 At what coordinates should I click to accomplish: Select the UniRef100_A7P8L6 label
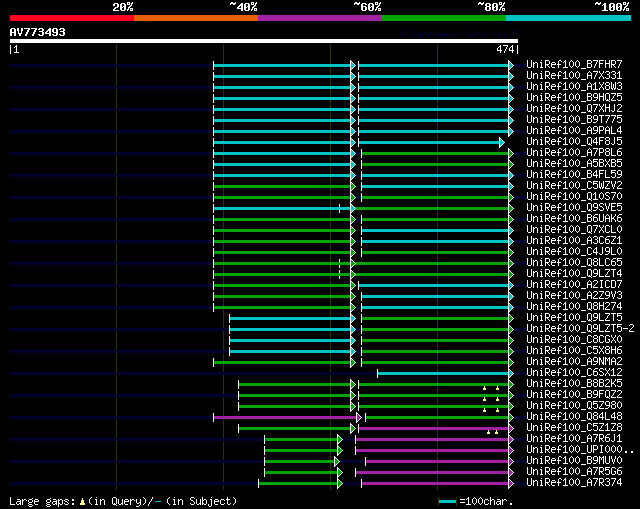click(x=574, y=153)
